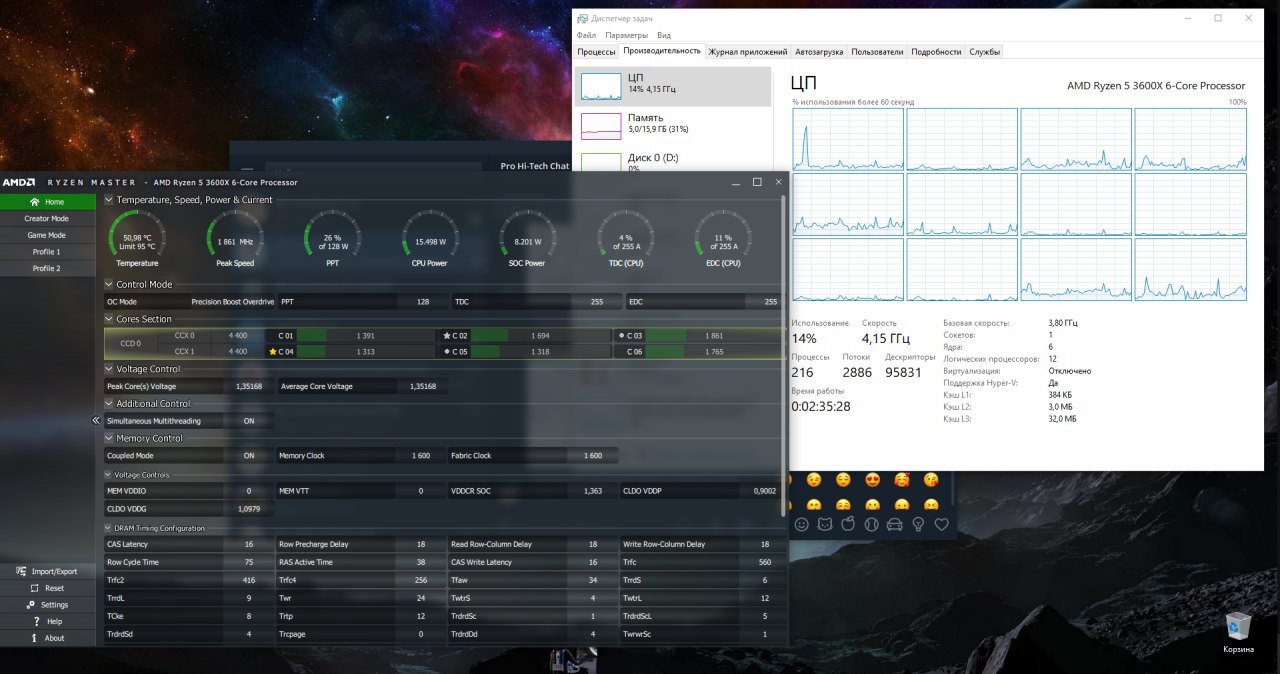Collapse the Cores Section

109,319
